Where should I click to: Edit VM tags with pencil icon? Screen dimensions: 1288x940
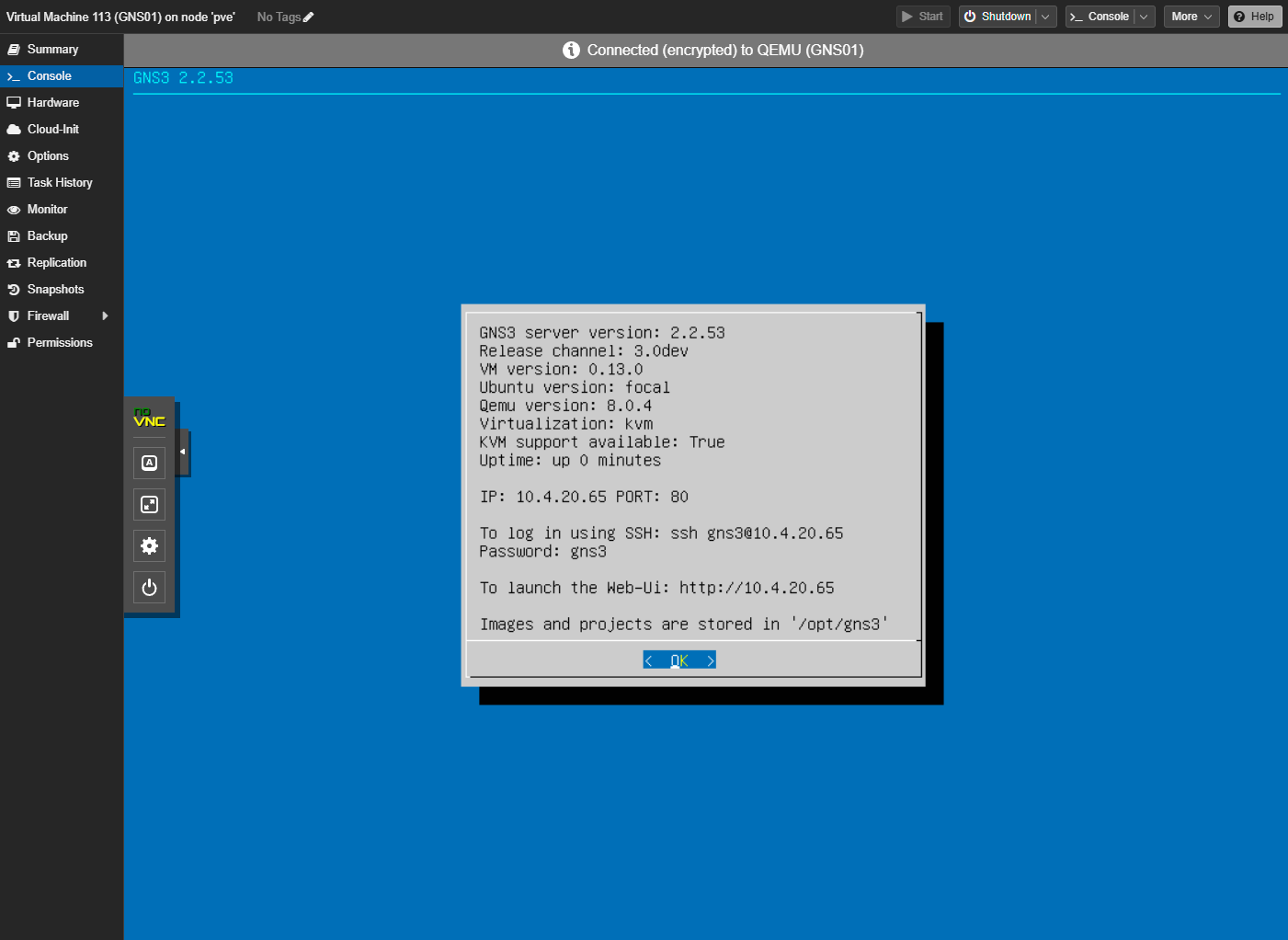tap(309, 17)
